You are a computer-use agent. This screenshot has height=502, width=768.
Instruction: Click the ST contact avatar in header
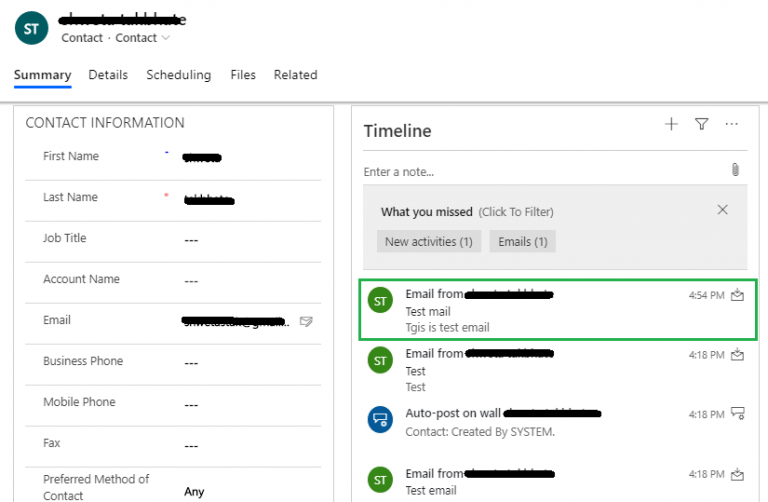point(31,28)
